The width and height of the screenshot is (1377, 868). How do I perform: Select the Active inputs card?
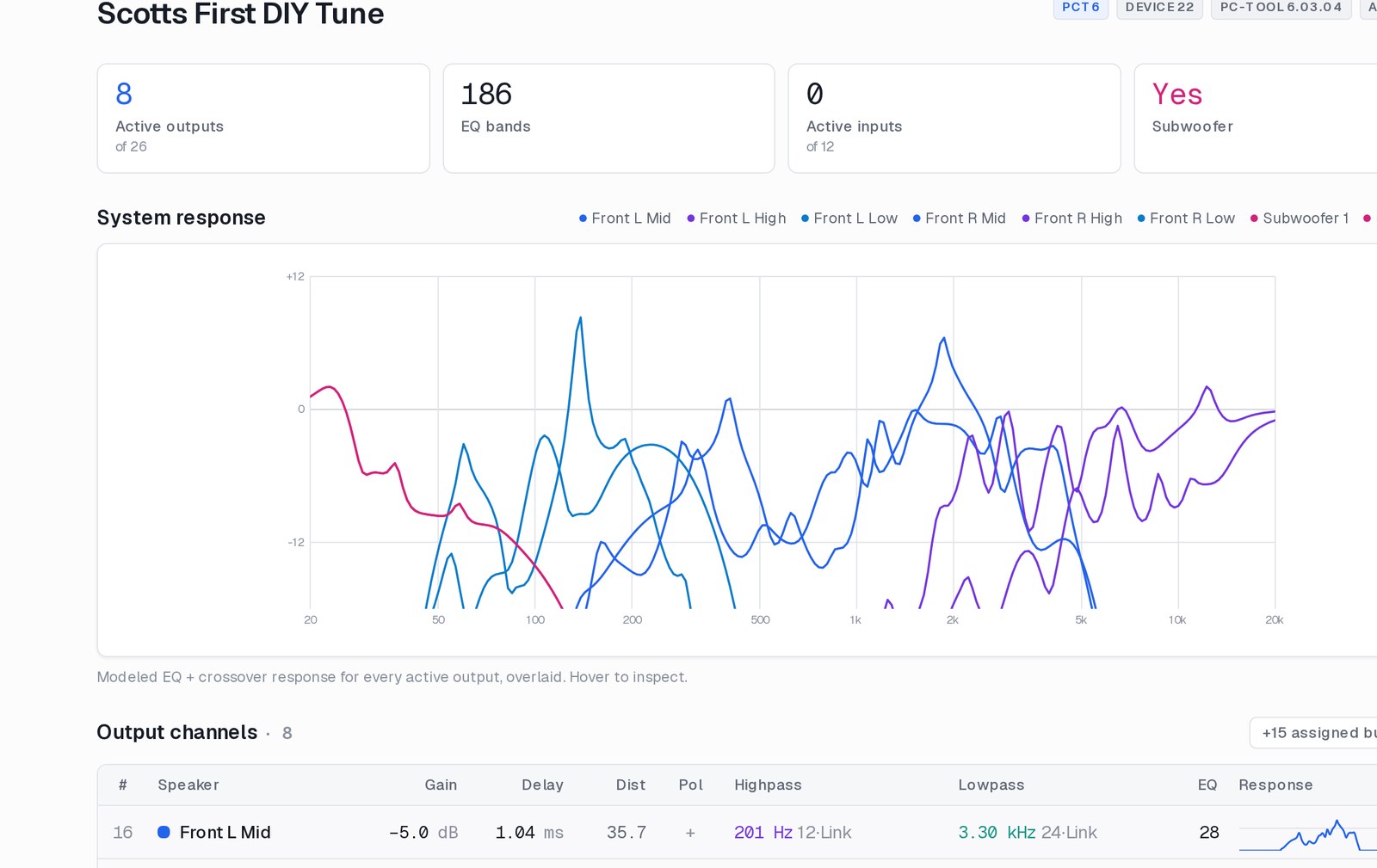pos(954,119)
